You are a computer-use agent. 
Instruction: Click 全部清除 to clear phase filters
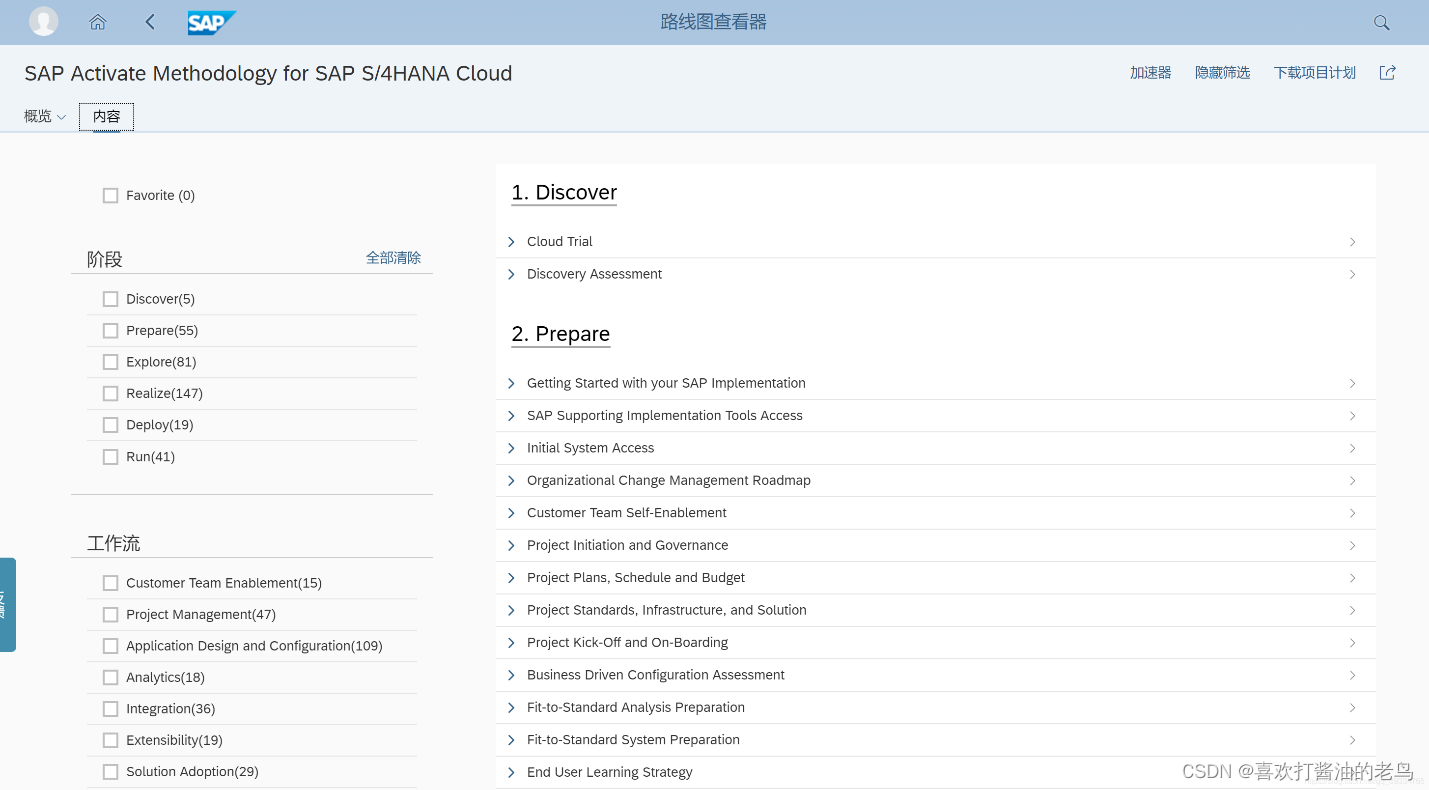(393, 258)
